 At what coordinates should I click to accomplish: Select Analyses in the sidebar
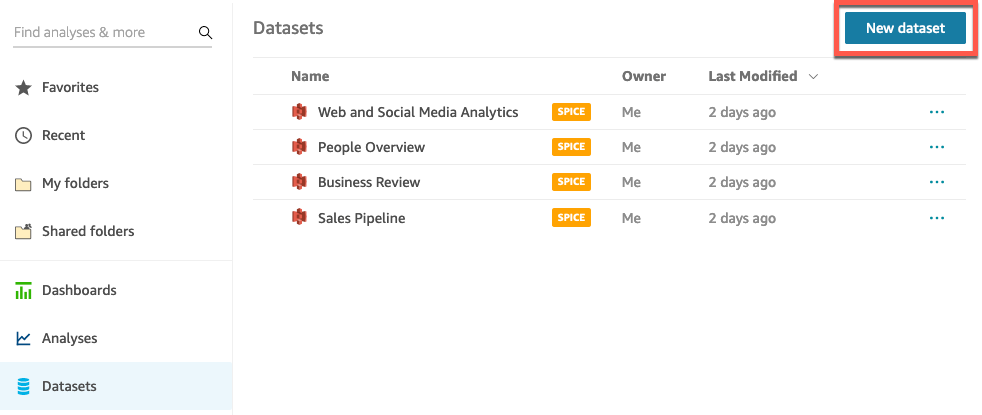[x=69, y=339]
